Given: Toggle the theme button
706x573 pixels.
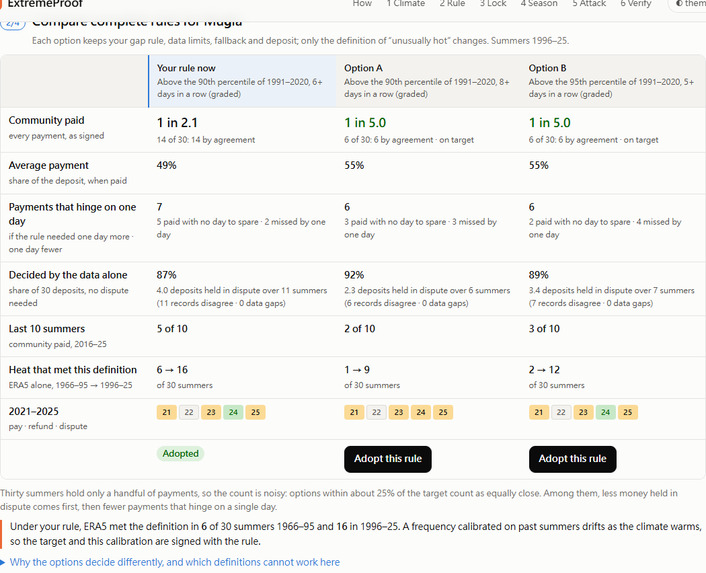Looking at the screenshot, I should (688, 4).
